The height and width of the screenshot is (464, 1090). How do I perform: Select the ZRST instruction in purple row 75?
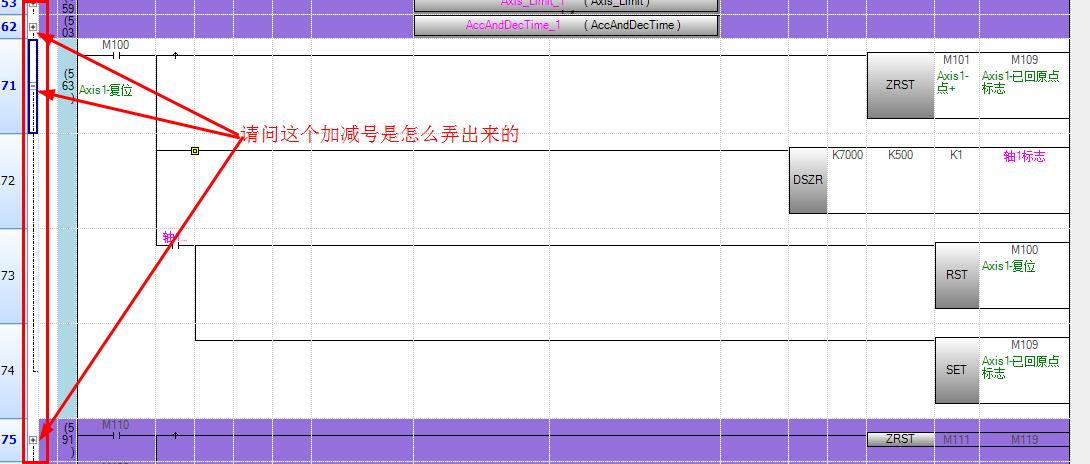coord(899,439)
